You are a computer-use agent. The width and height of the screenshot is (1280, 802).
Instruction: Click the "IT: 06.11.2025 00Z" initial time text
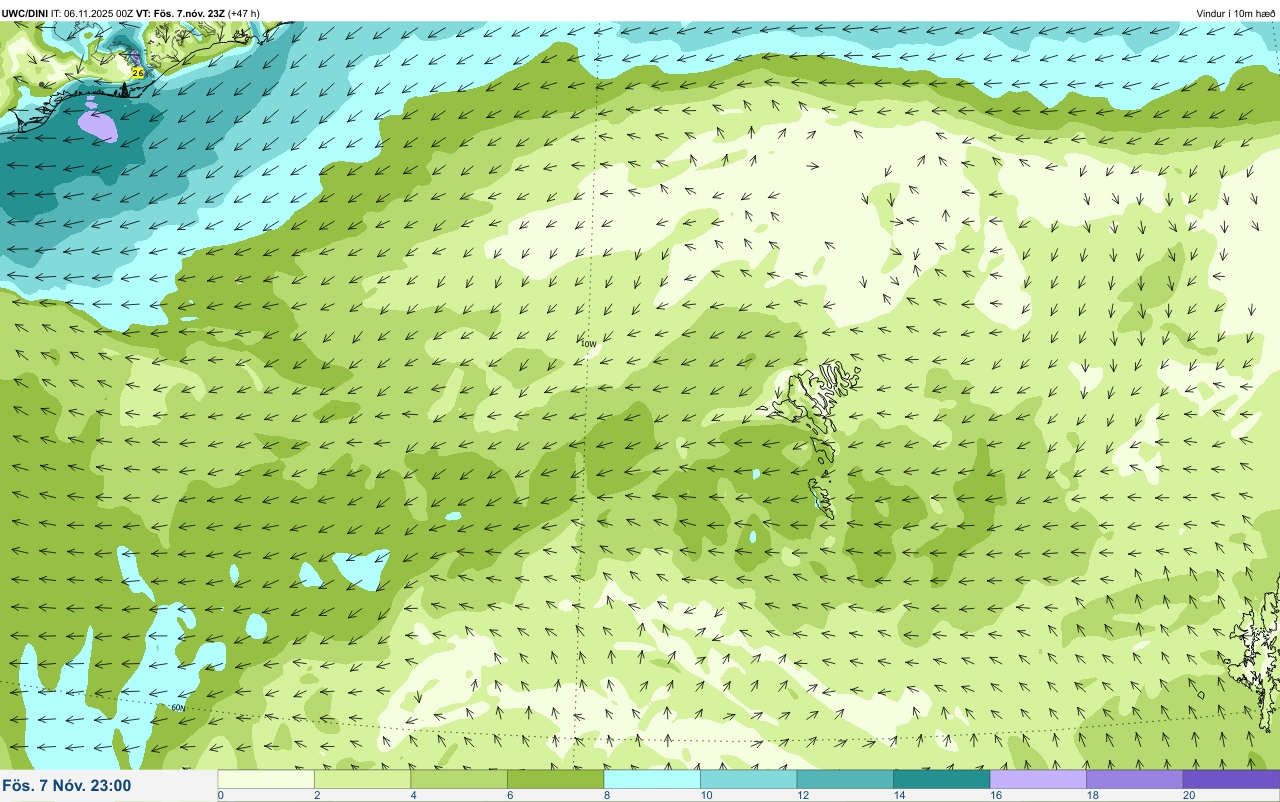[x=92, y=13]
